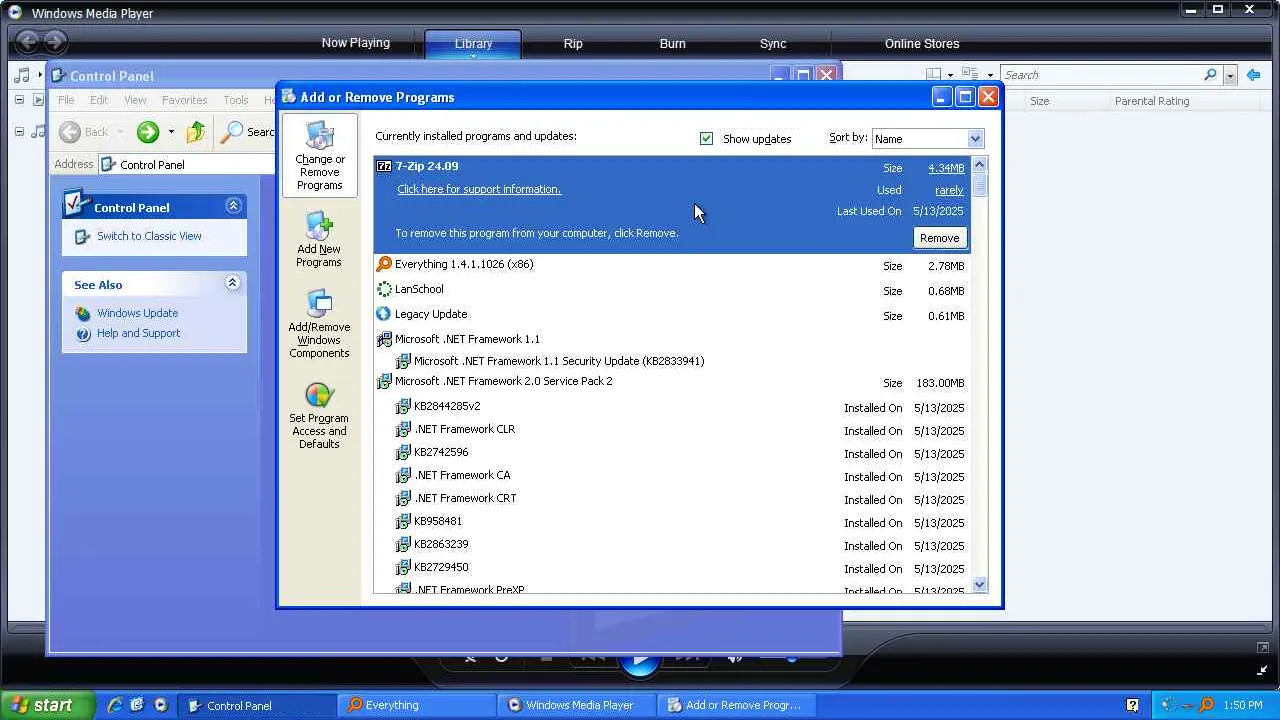Click the Switch to Classic View icon
The image size is (1280, 720).
tap(83, 237)
